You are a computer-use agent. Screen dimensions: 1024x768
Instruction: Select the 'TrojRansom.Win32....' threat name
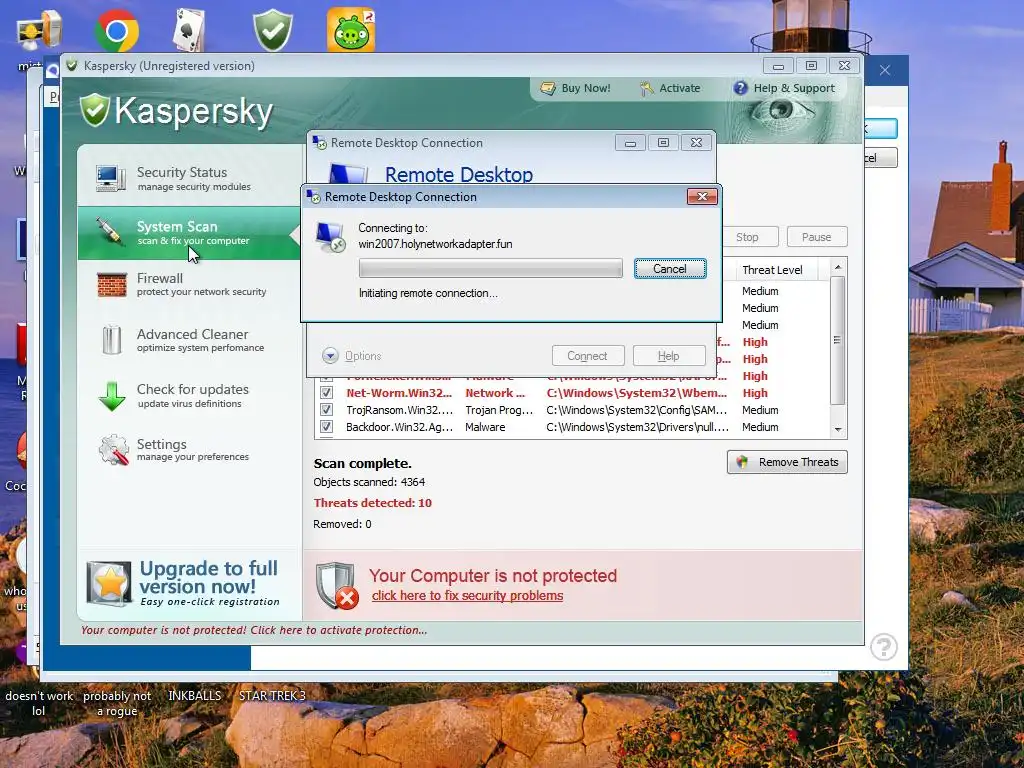click(x=400, y=410)
